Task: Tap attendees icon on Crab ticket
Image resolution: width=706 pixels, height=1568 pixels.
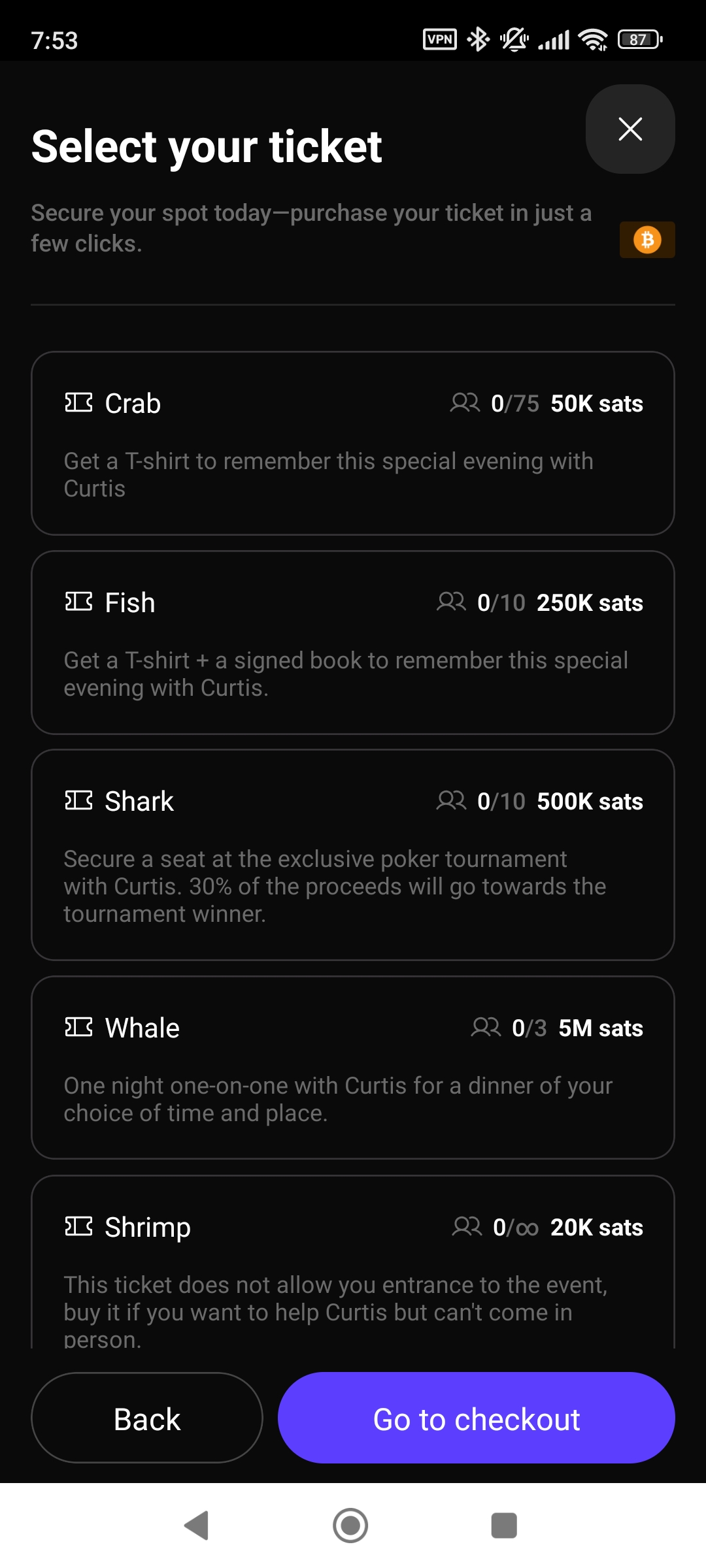Action: coord(465,402)
